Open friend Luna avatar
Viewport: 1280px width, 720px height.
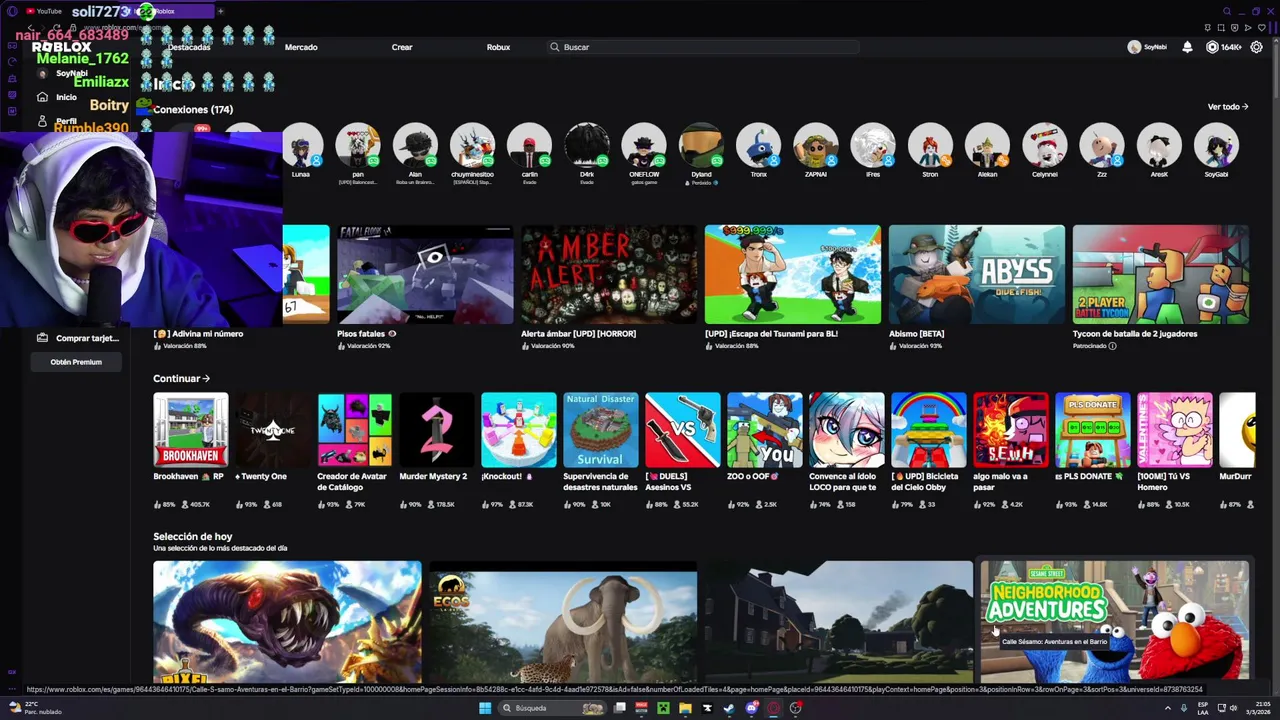302,146
